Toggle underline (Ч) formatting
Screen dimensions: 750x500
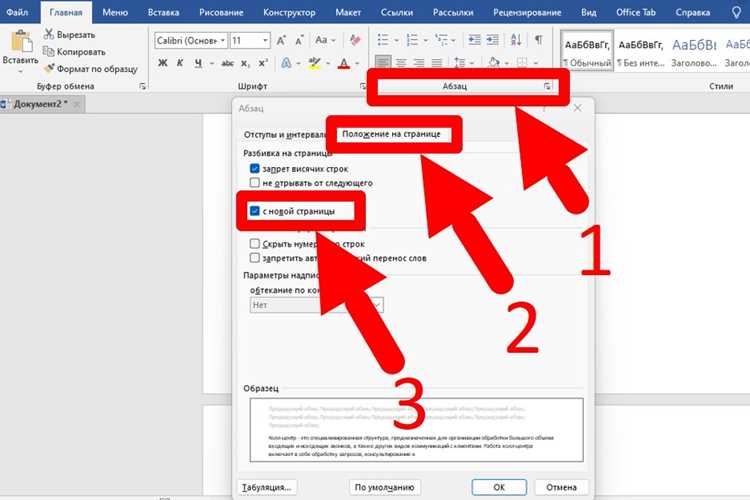198,63
